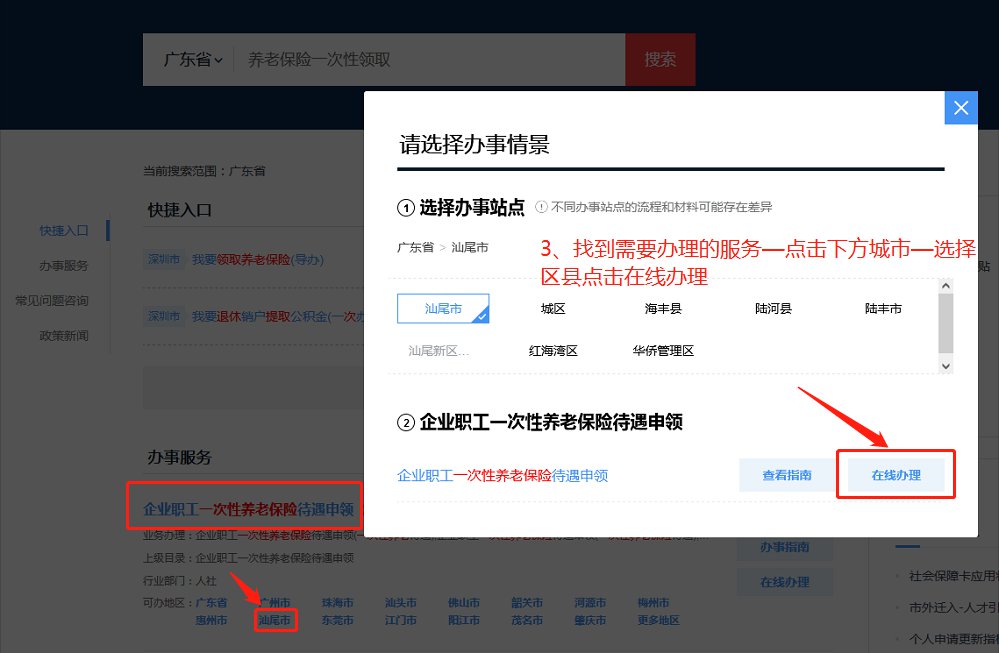Click 查看指南 button in the dialog
999x653 pixels.
point(787,475)
